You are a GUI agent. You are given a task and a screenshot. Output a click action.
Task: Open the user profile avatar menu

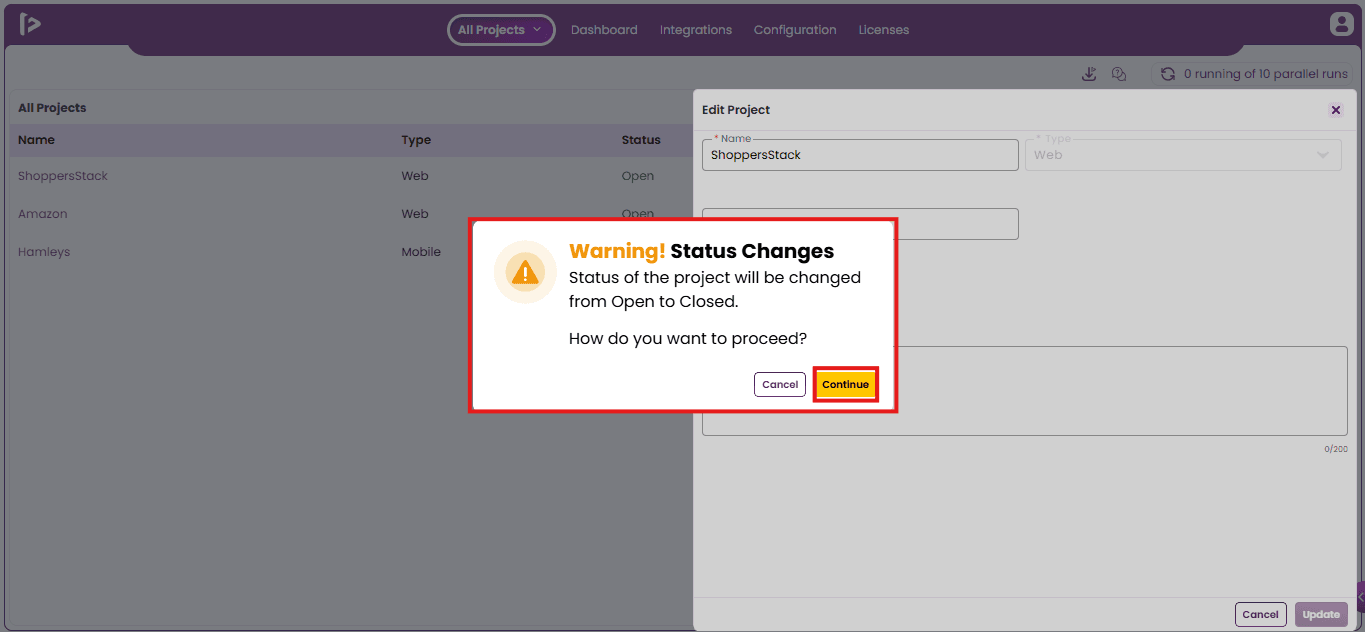coord(1341,24)
